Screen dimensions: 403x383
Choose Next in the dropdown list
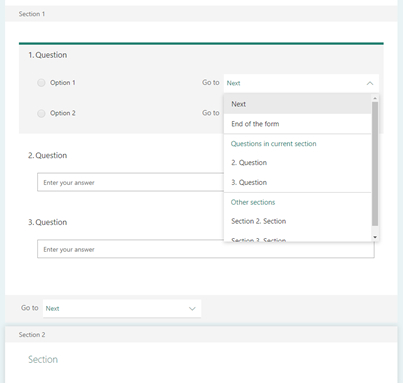pyautogui.click(x=297, y=104)
